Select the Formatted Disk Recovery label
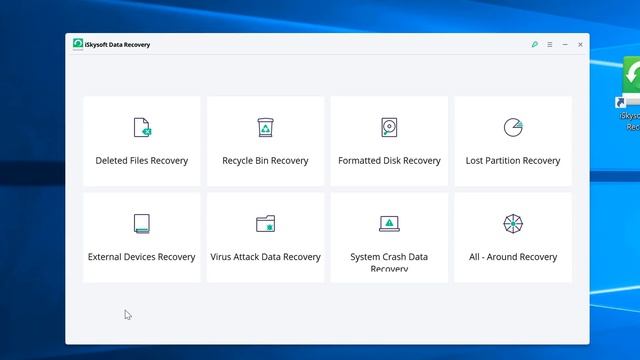Viewport: 640px width, 360px height. (x=389, y=161)
